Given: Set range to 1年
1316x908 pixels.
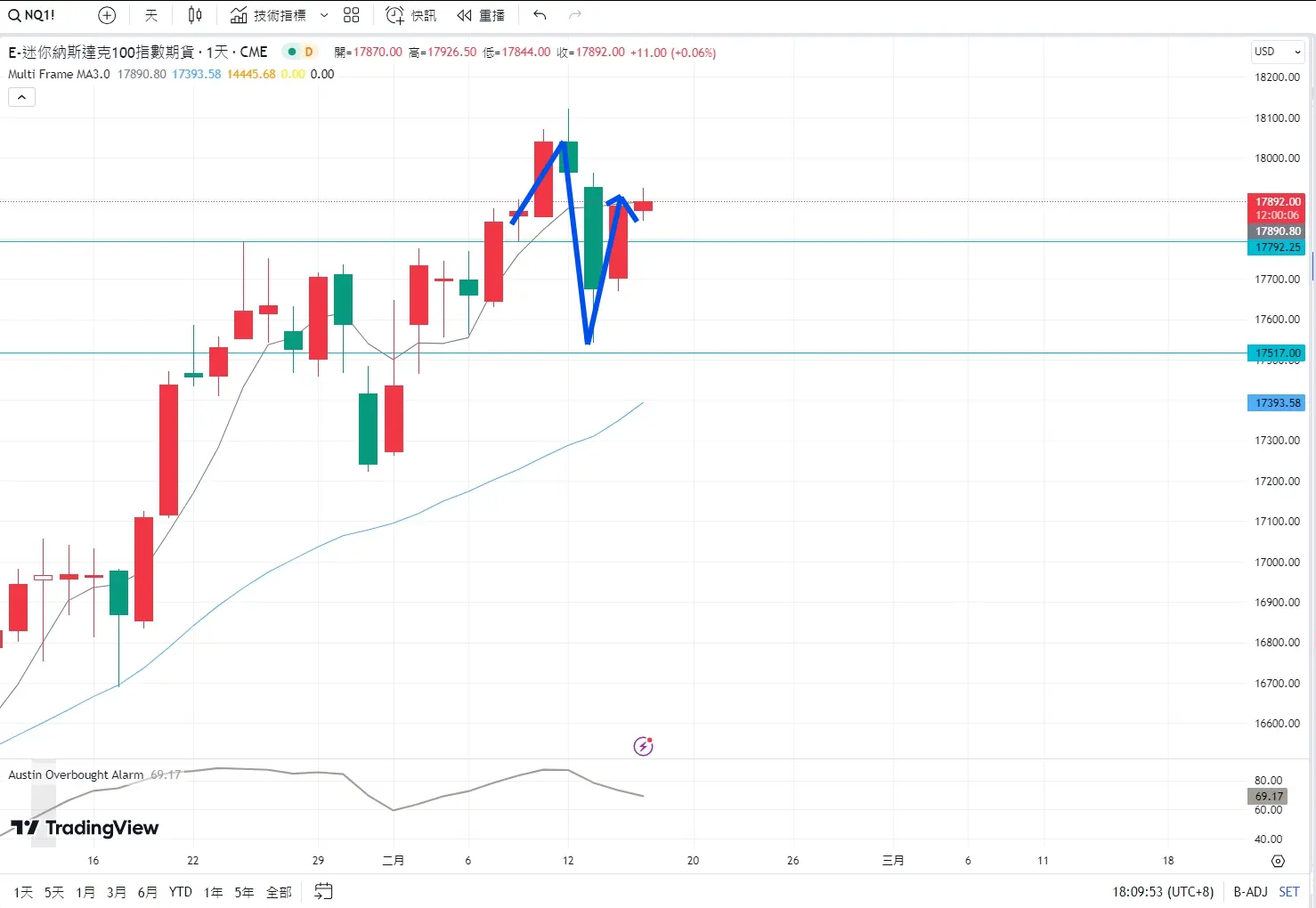Looking at the screenshot, I should coord(214,892).
